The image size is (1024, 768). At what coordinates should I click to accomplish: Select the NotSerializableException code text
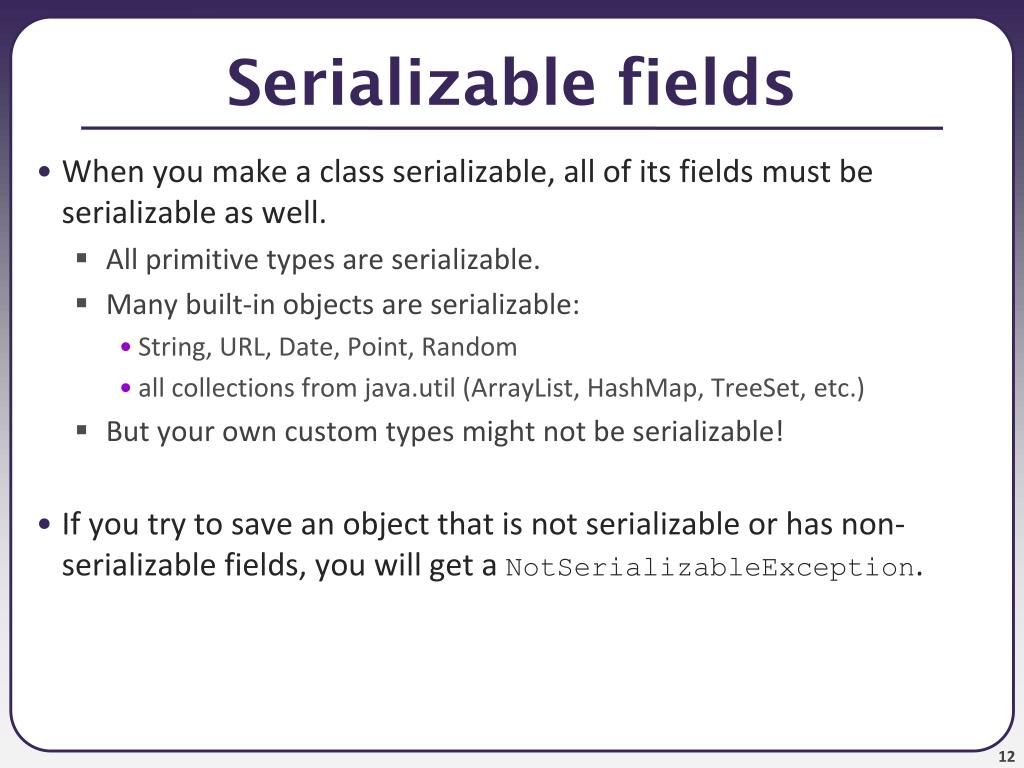(x=710, y=567)
